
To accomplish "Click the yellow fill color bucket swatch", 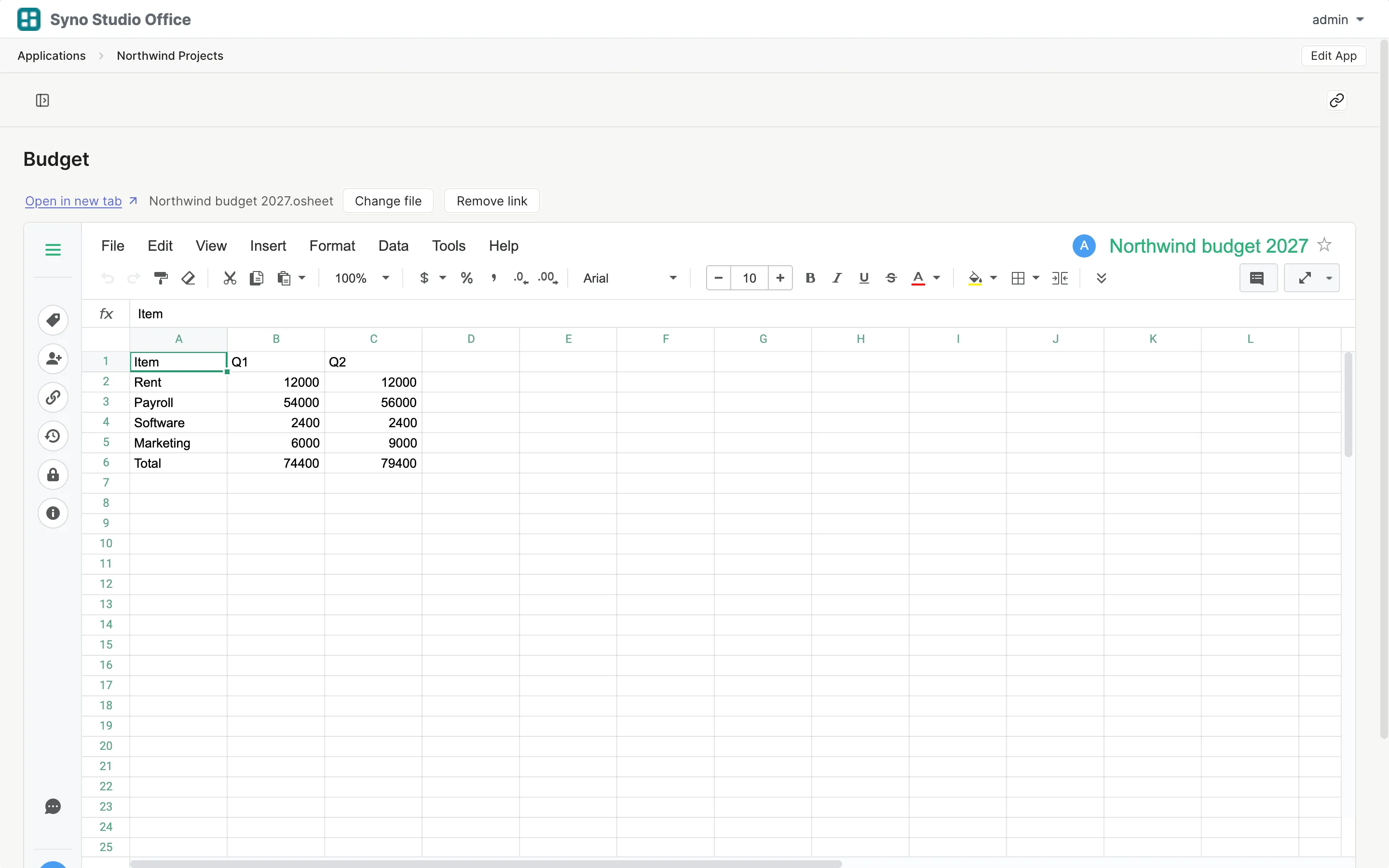I will 975,278.
